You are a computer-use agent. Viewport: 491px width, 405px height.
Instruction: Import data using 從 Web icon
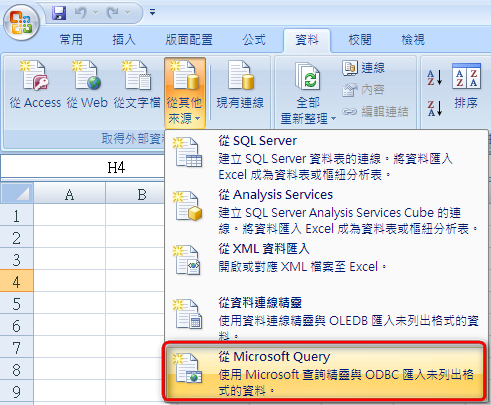pyautogui.click(x=87, y=85)
